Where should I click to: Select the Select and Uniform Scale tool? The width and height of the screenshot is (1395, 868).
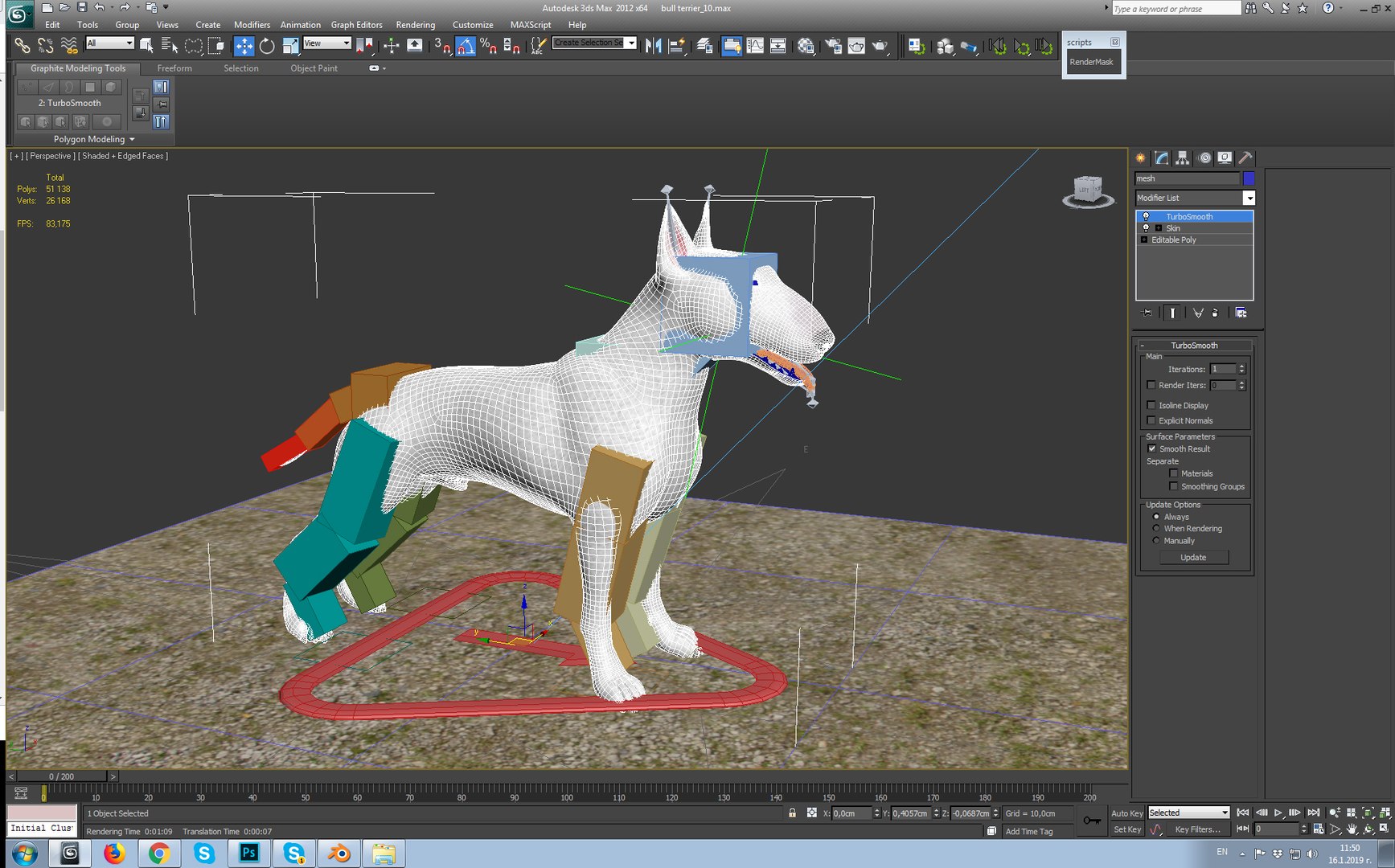290,46
